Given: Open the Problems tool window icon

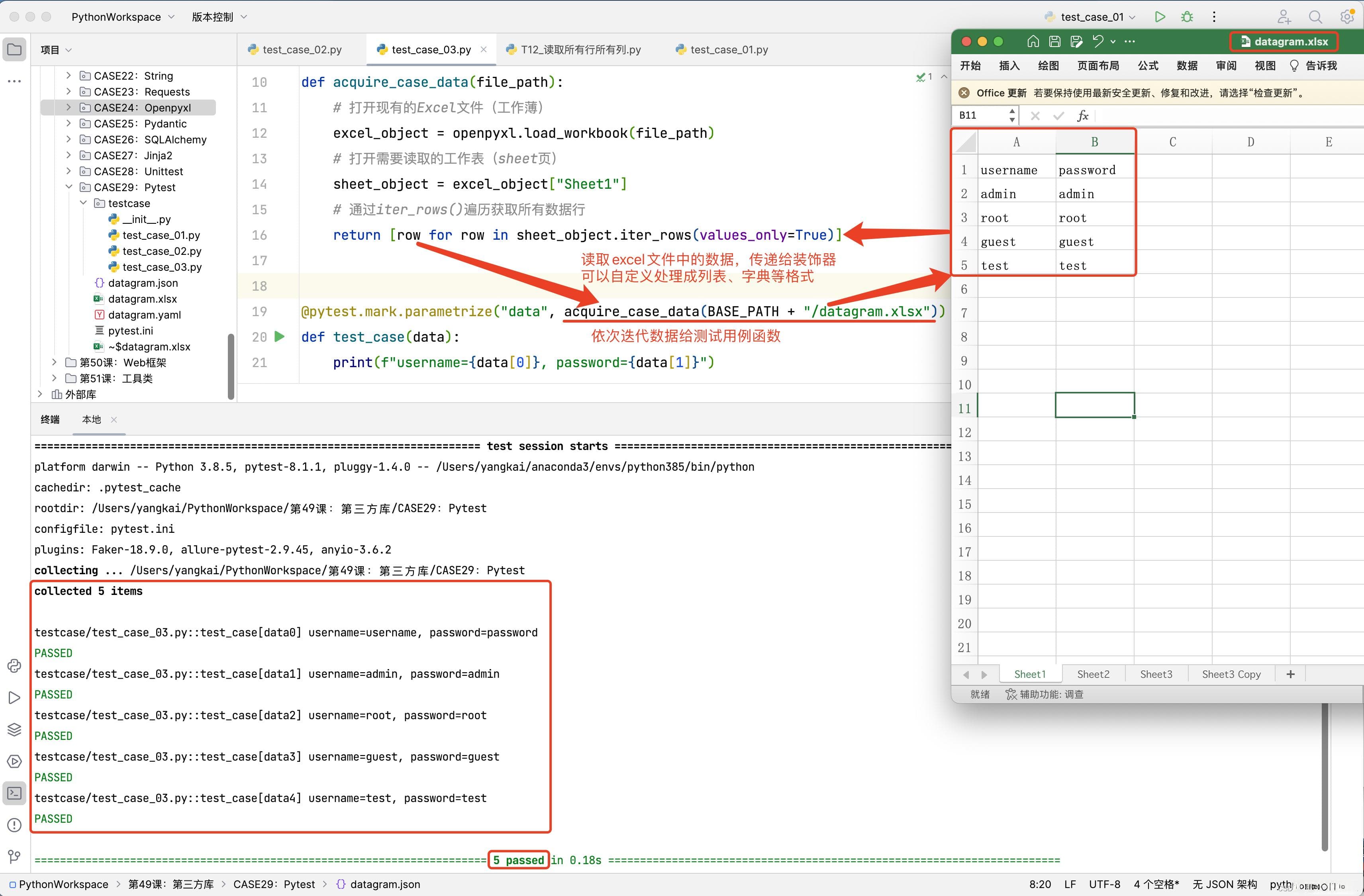Looking at the screenshot, I should (x=14, y=825).
